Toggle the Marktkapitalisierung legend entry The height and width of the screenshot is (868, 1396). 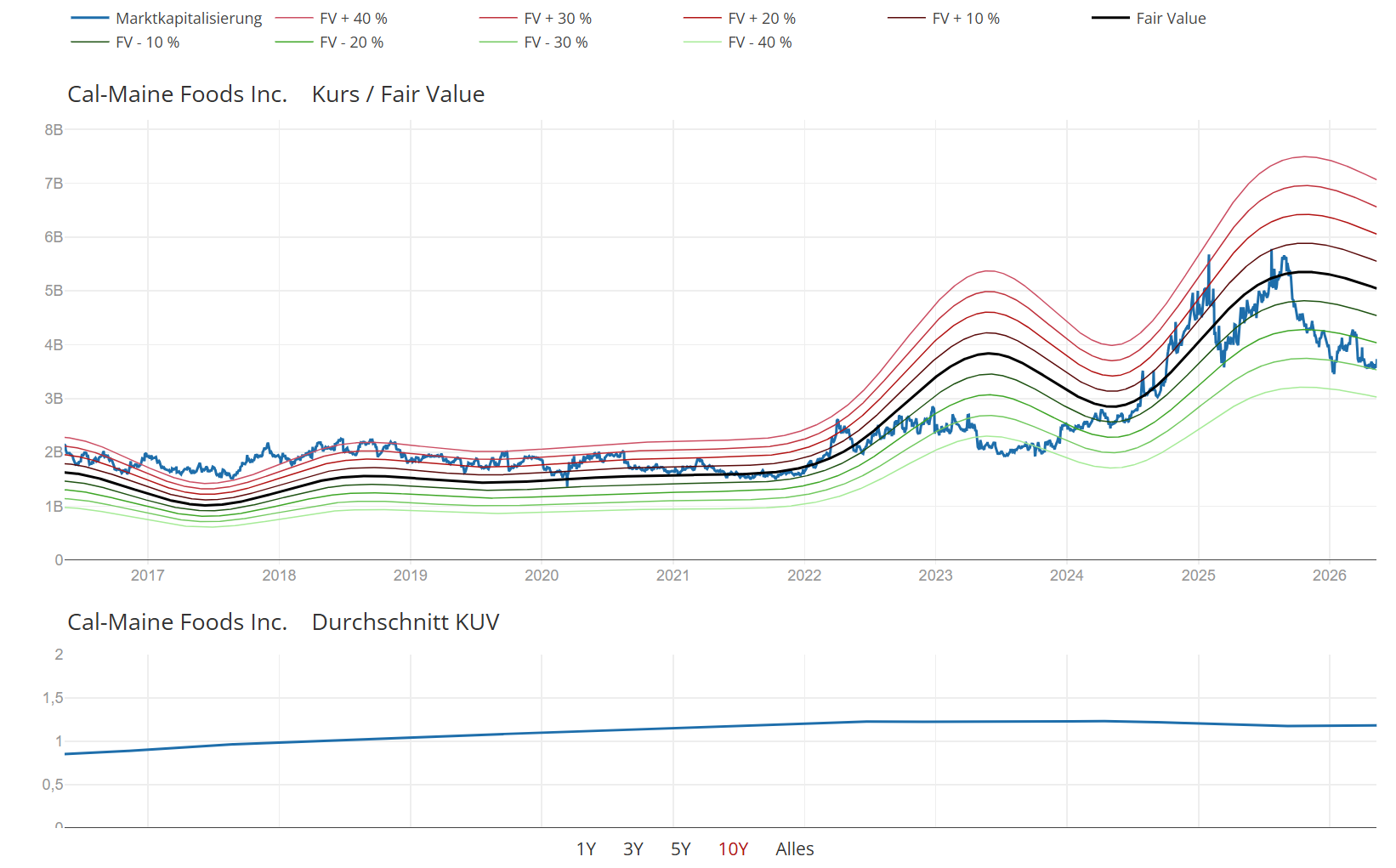coord(167,19)
